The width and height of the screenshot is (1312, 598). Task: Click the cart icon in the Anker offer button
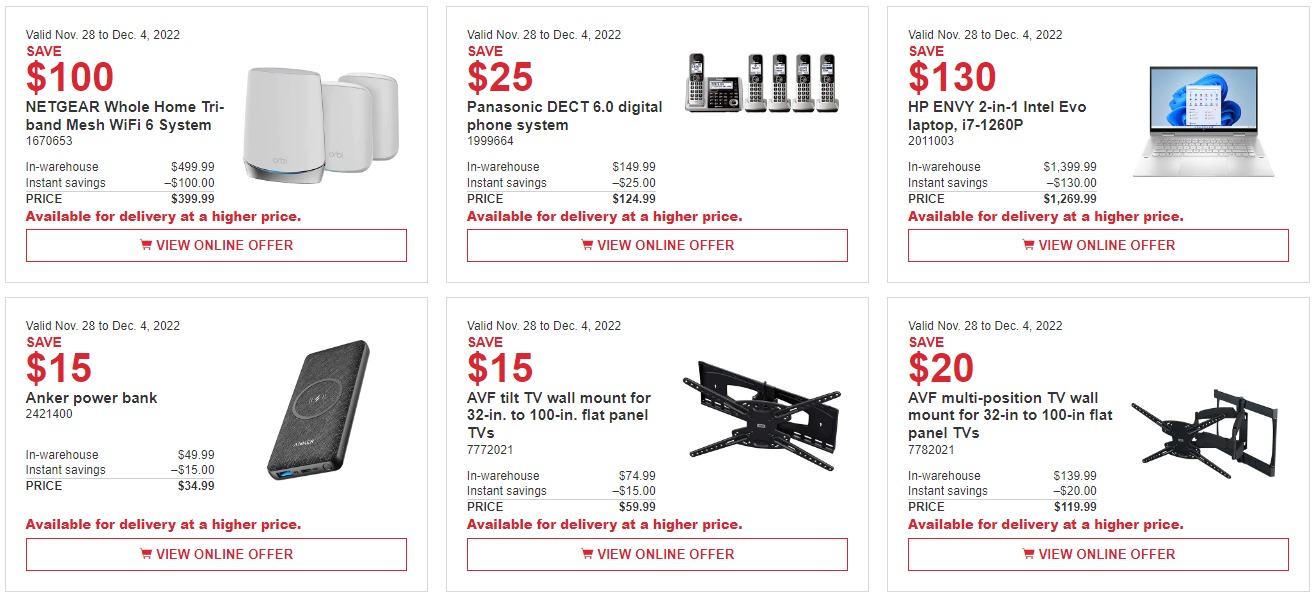(x=146, y=554)
